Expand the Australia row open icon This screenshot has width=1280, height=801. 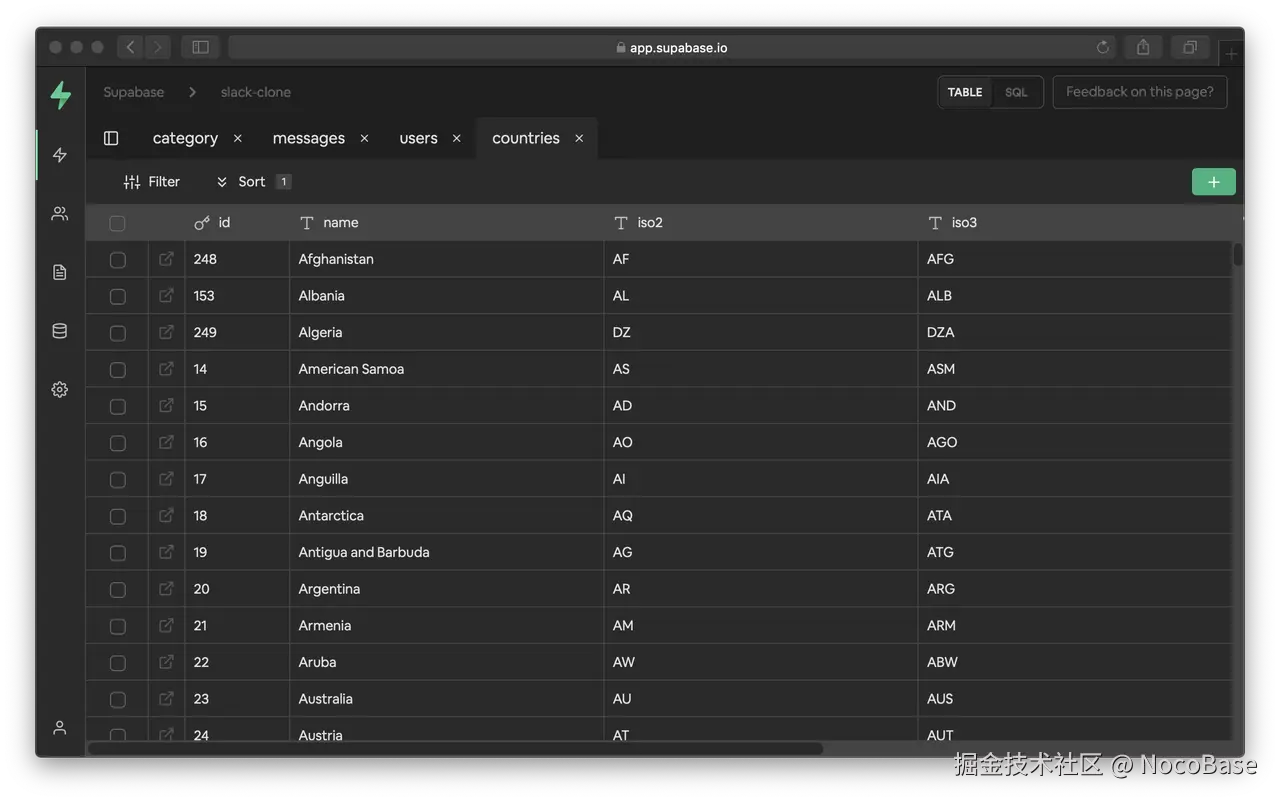click(166, 699)
